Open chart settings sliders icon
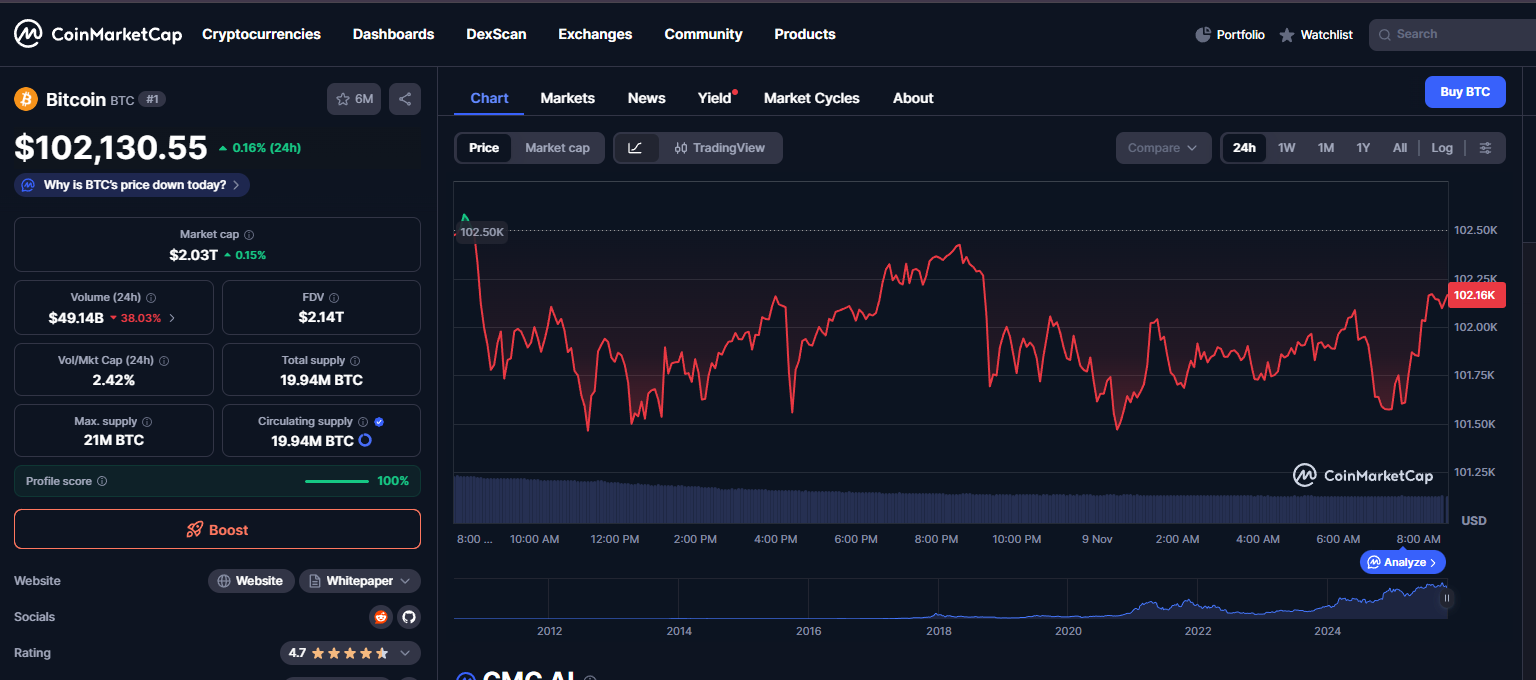 click(x=1485, y=148)
